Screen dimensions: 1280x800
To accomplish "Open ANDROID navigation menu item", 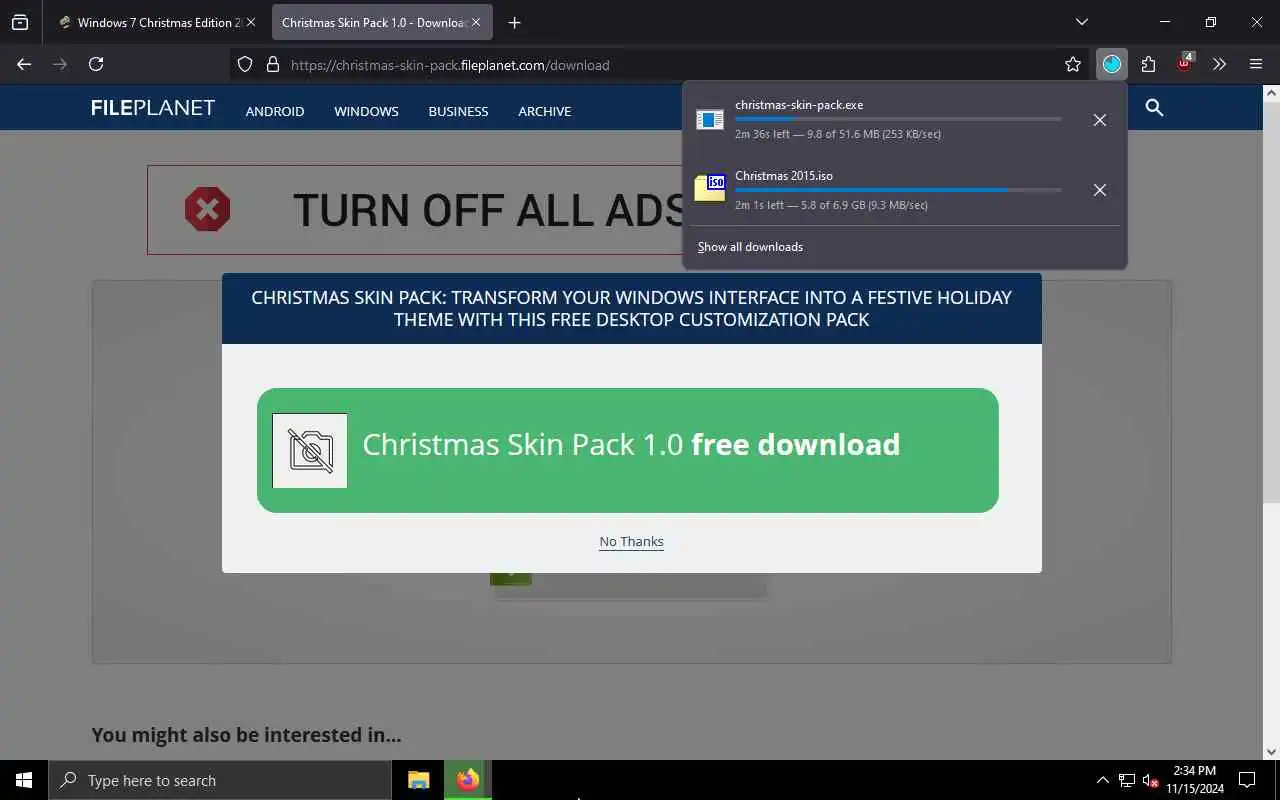I will 275,111.
